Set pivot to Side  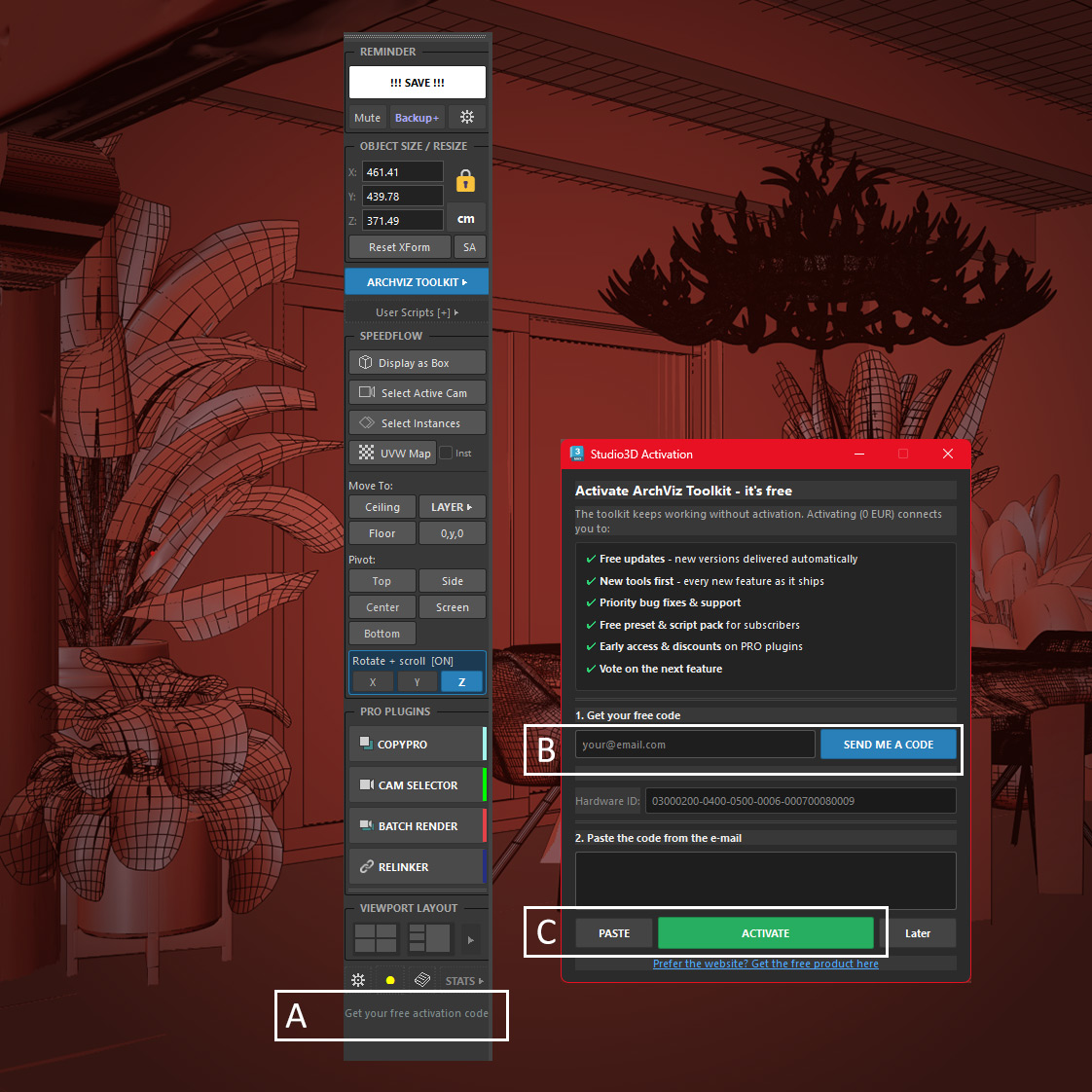tap(452, 581)
